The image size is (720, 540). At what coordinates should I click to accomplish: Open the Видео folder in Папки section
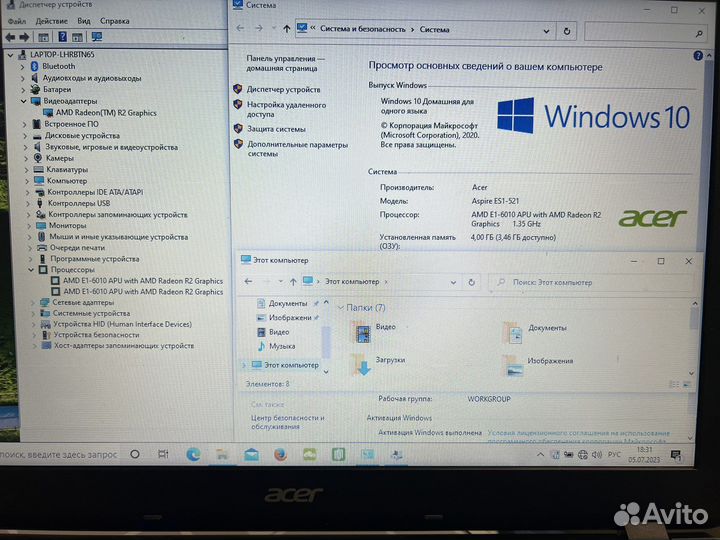click(x=373, y=332)
